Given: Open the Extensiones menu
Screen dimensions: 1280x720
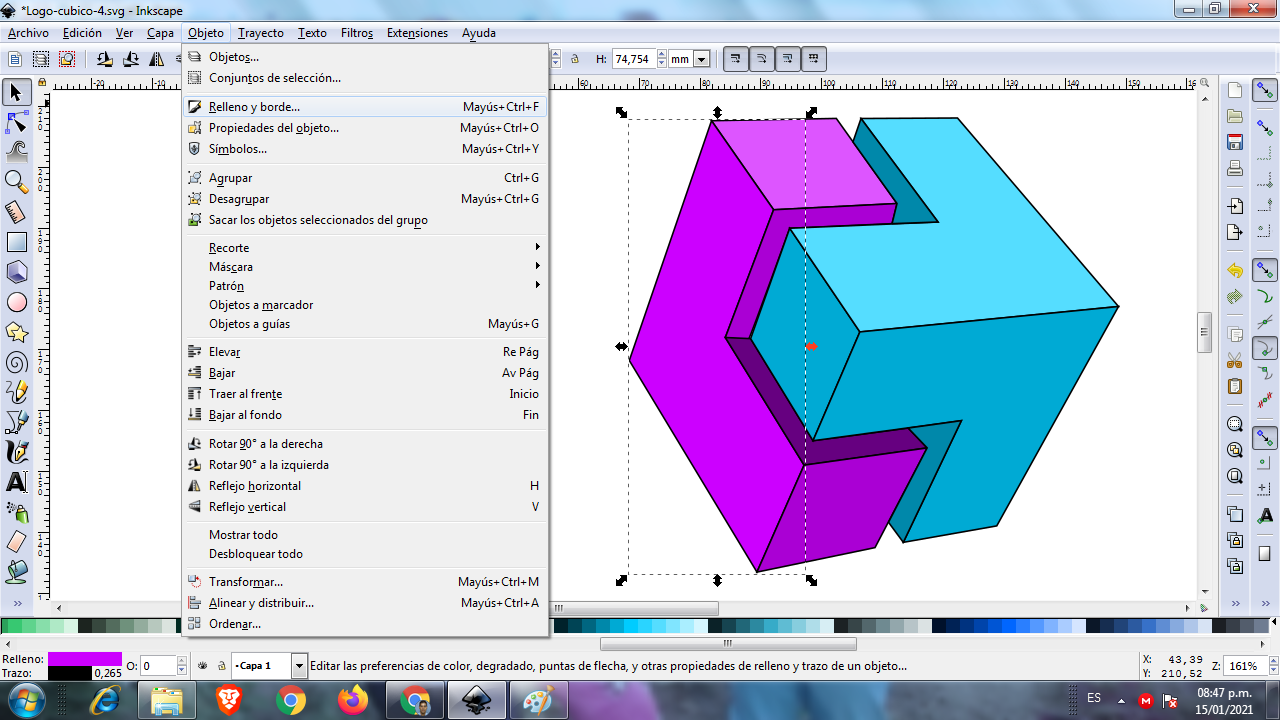Looking at the screenshot, I should (417, 32).
